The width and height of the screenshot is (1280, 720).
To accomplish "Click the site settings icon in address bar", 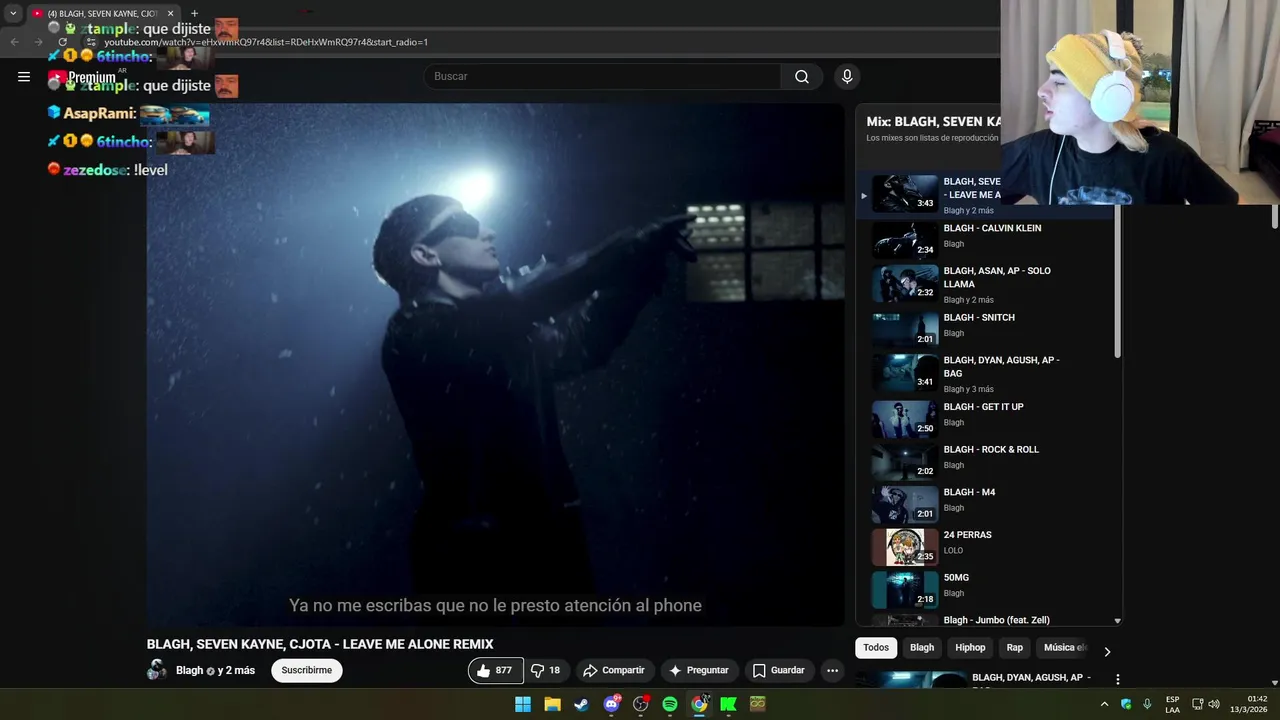I will (x=91, y=42).
